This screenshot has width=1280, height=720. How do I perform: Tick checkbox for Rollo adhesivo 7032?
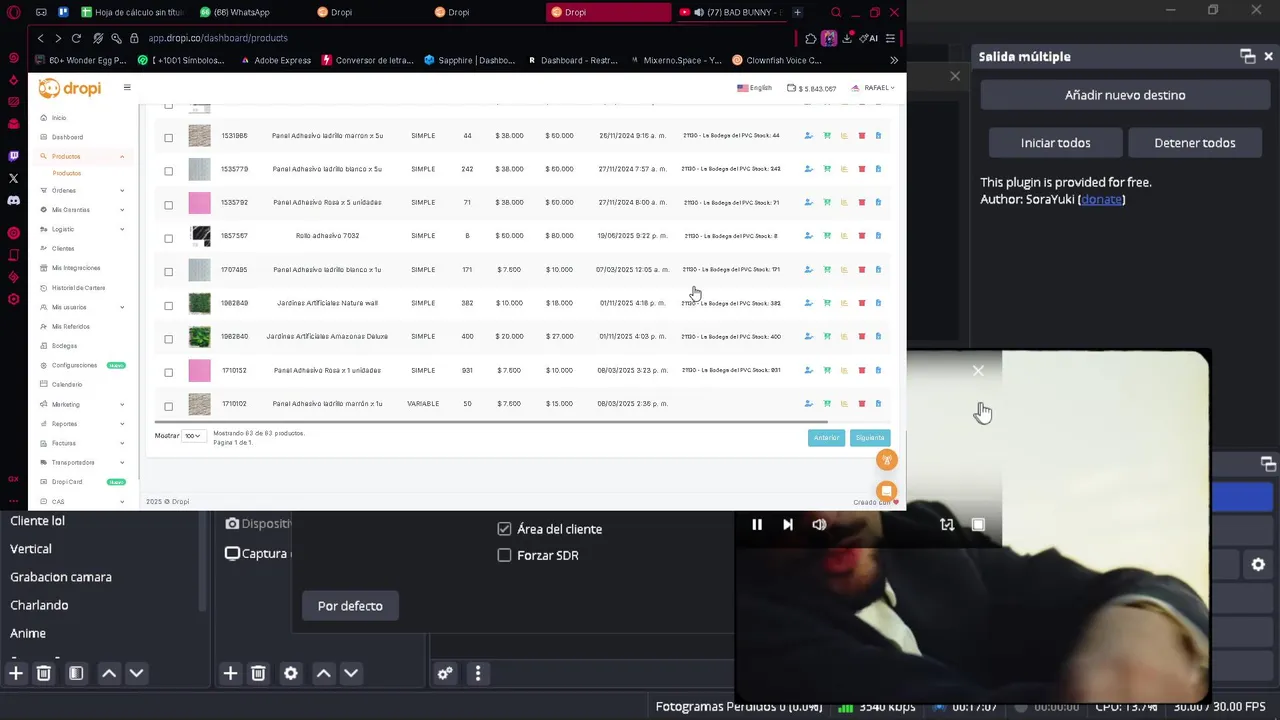168,238
